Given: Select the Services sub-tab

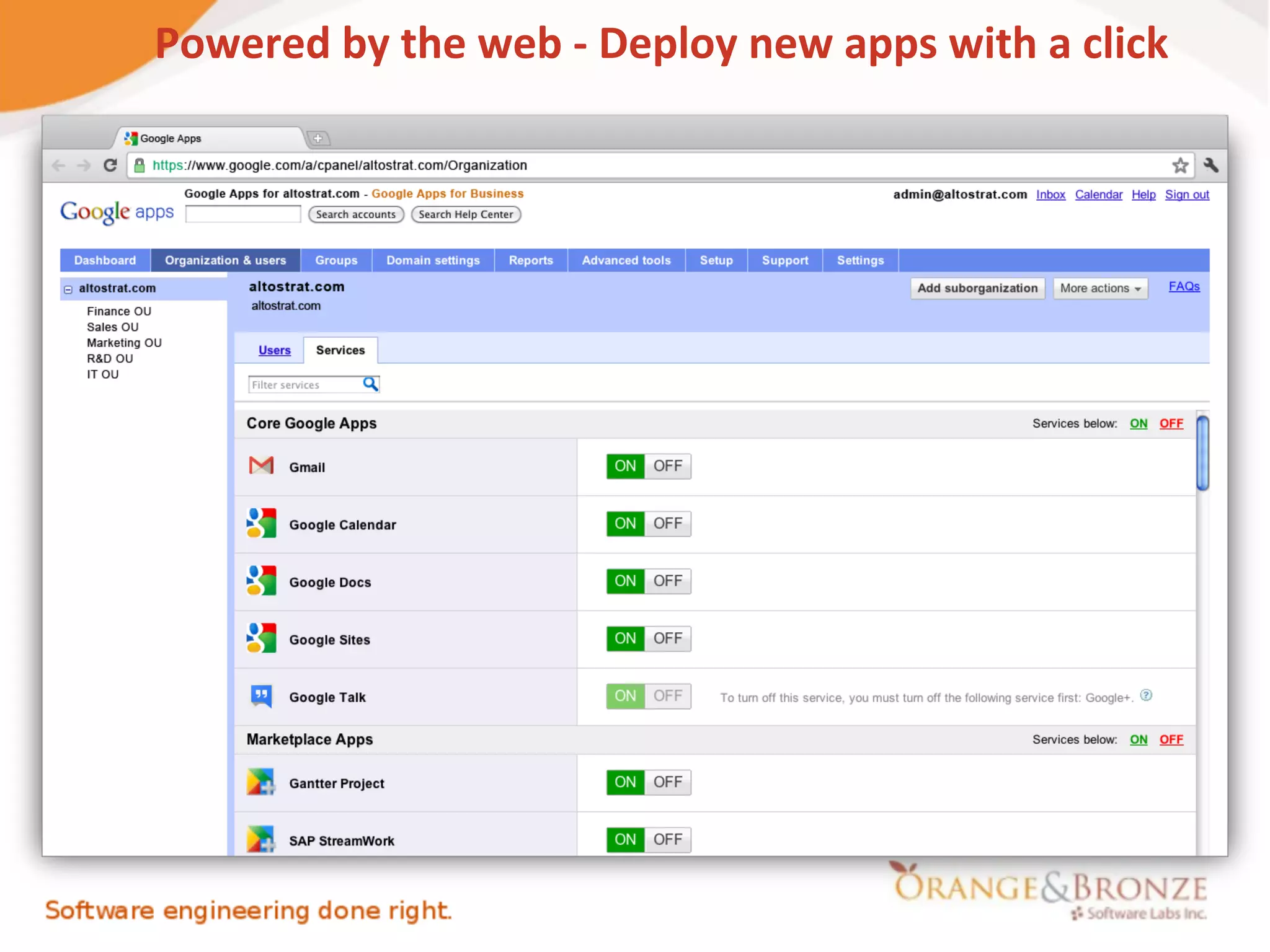Looking at the screenshot, I should pyautogui.click(x=340, y=350).
